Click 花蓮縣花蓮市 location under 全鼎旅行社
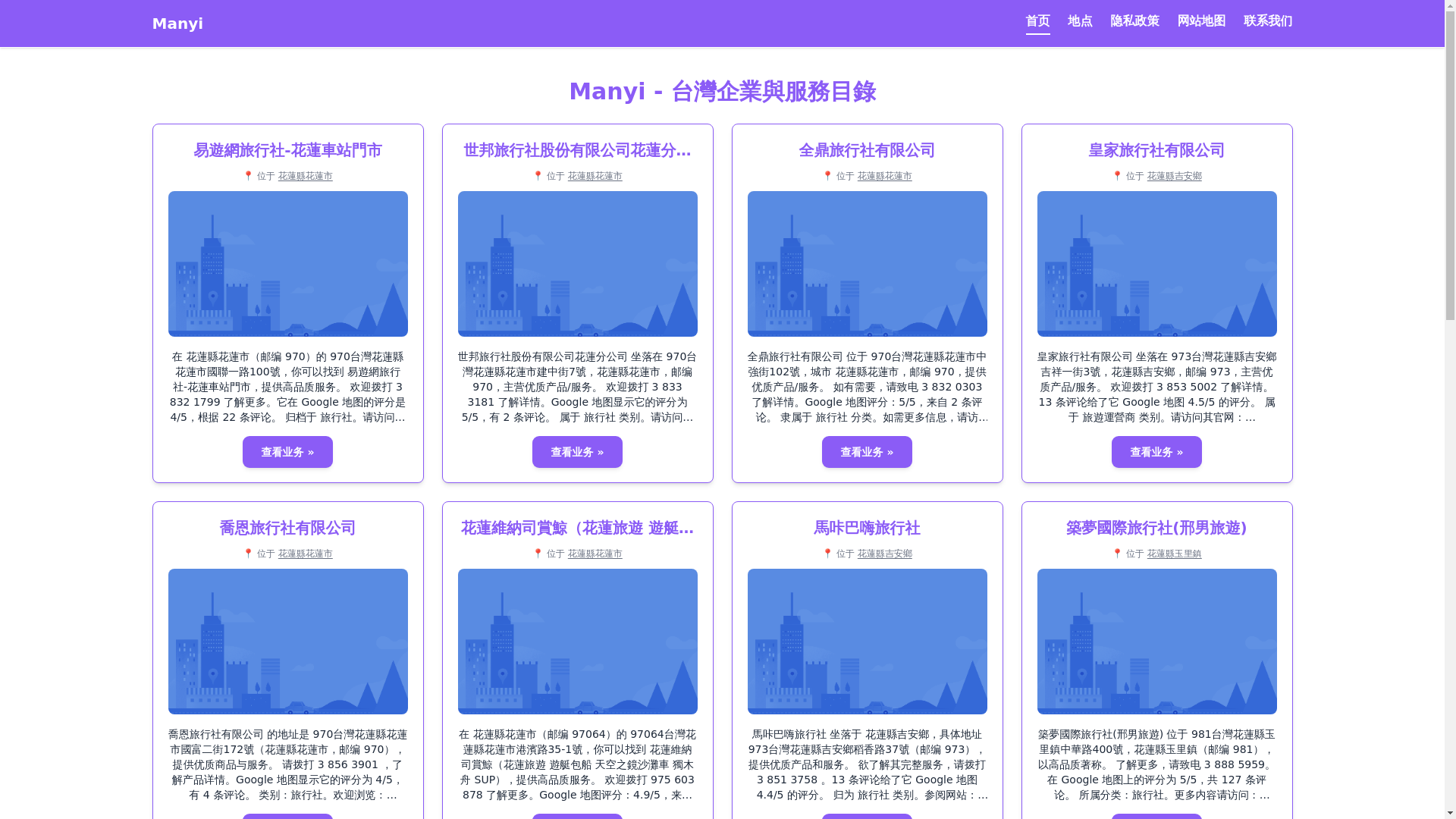This screenshot has height=819, width=1456. 884,176
